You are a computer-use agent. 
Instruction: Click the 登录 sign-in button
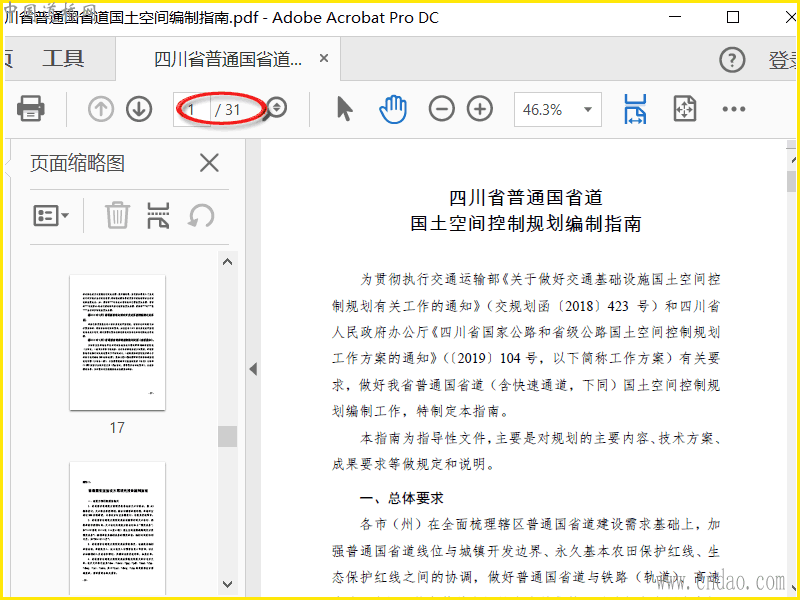(783, 60)
